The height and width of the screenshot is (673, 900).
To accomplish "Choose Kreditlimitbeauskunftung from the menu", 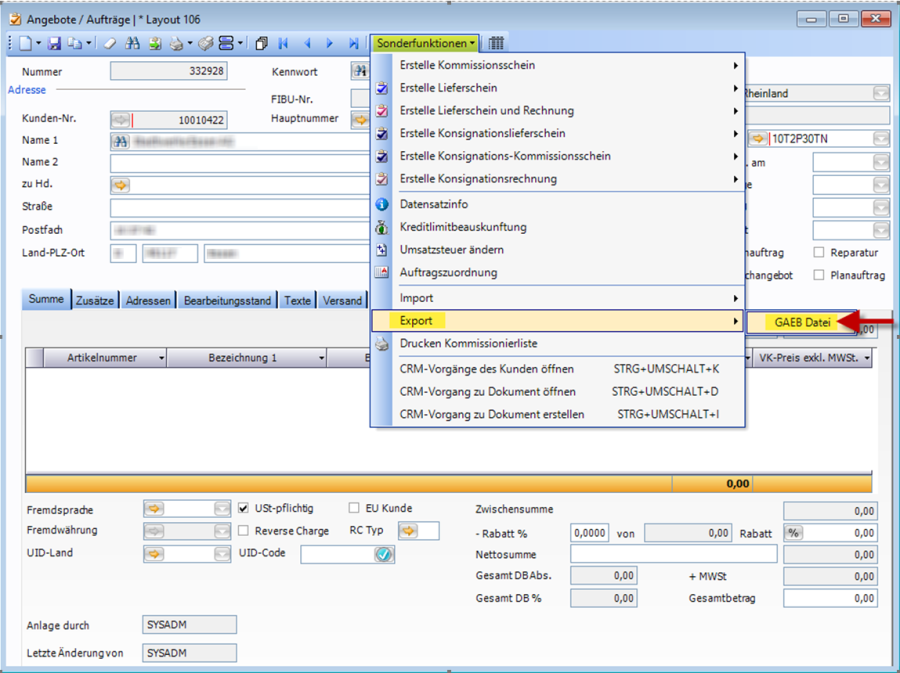I will 462,227.
